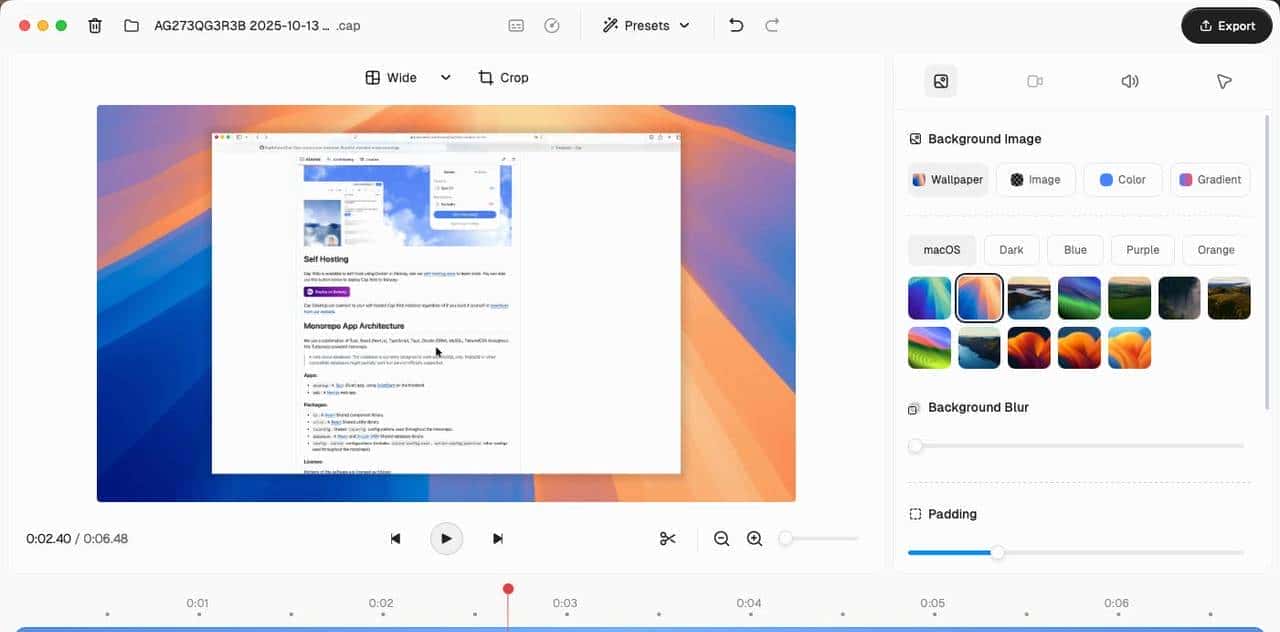Click the red playhead marker
Image resolution: width=1280 pixels, height=632 pixels.
(508, 589)
